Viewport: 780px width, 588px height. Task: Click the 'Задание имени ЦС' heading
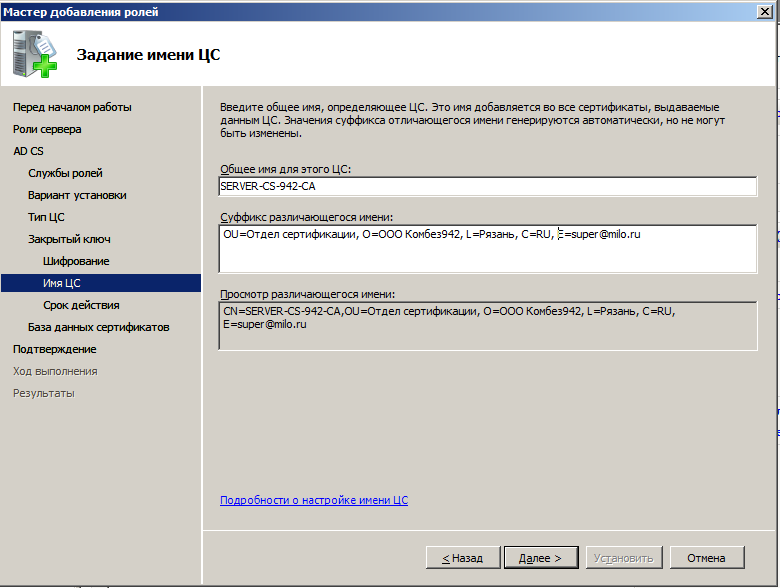(148, 55)
